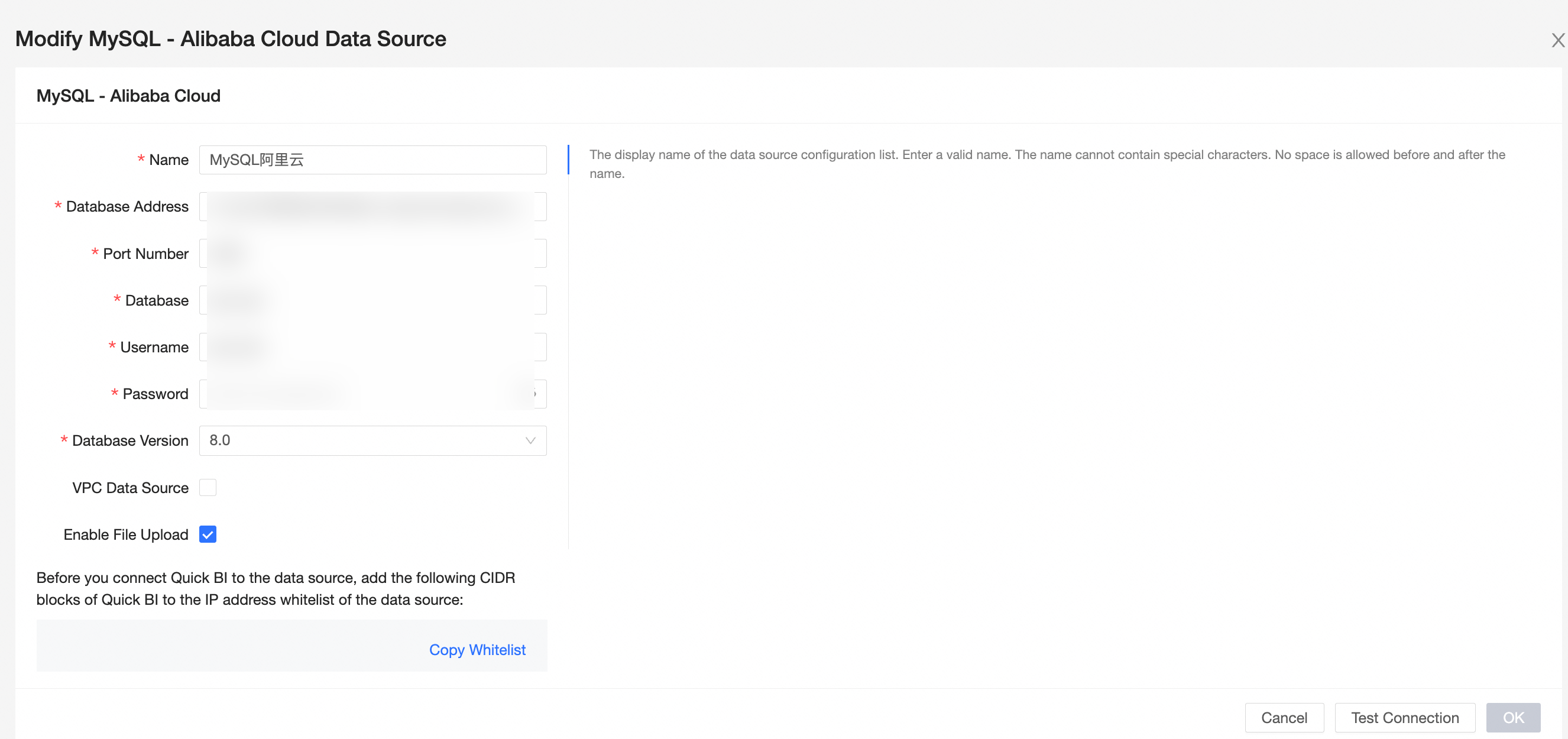This screenshot has width=1568, height=739.
Task: Click the Enable File Upload label
Action: pyautogui.click(x=126, y=534)
